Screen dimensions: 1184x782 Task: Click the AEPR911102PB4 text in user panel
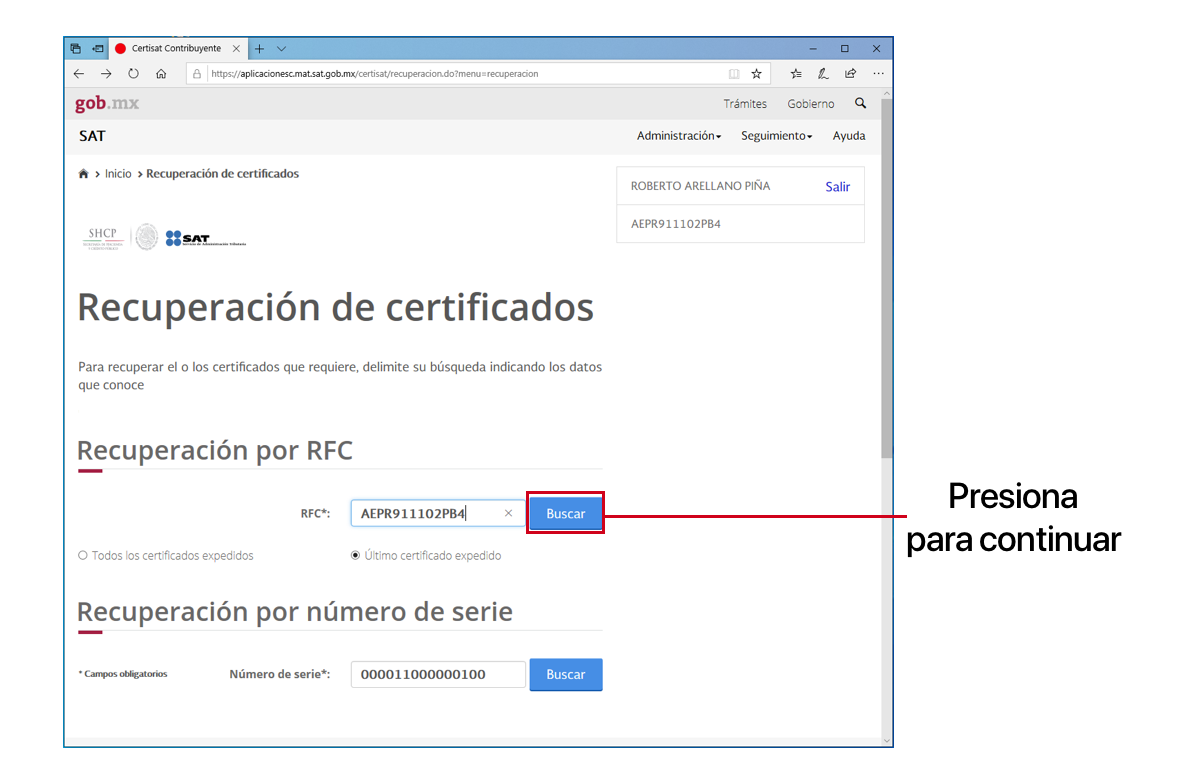tap(676, 224)
